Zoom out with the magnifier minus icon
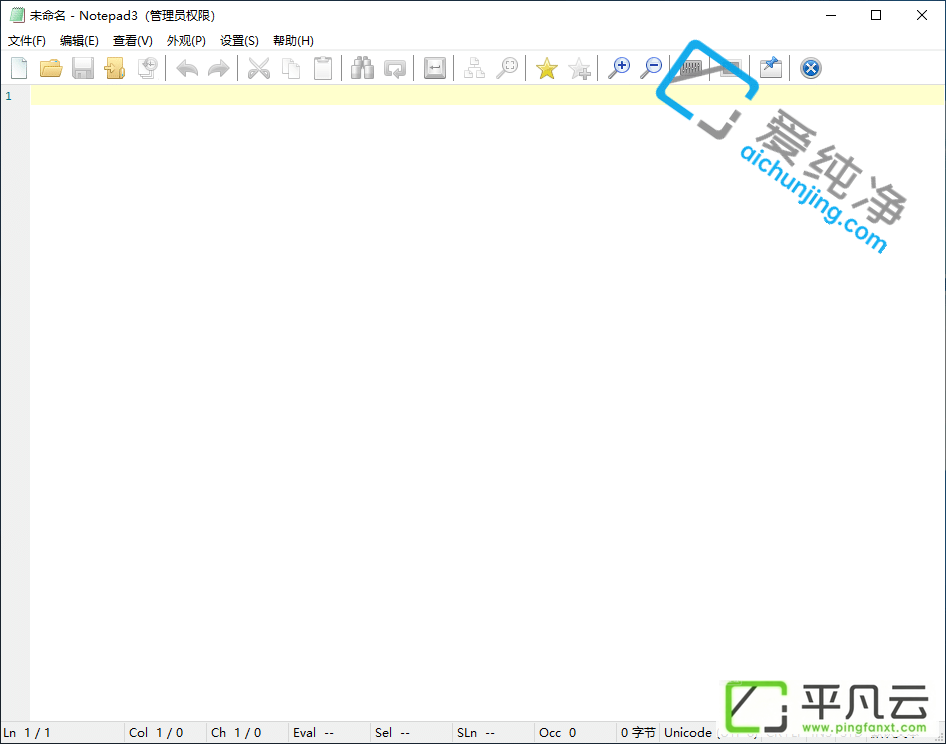The width and height of the screenshot is (946, 744). coord(651,68)
